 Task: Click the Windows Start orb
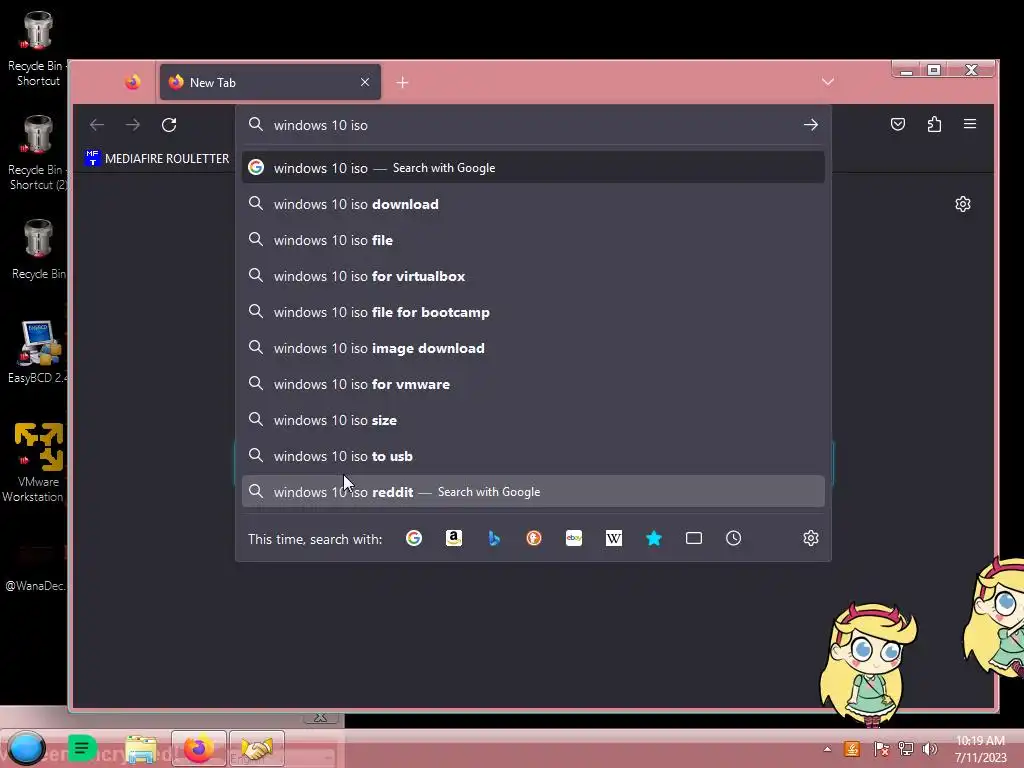click(x=27, y=748)
